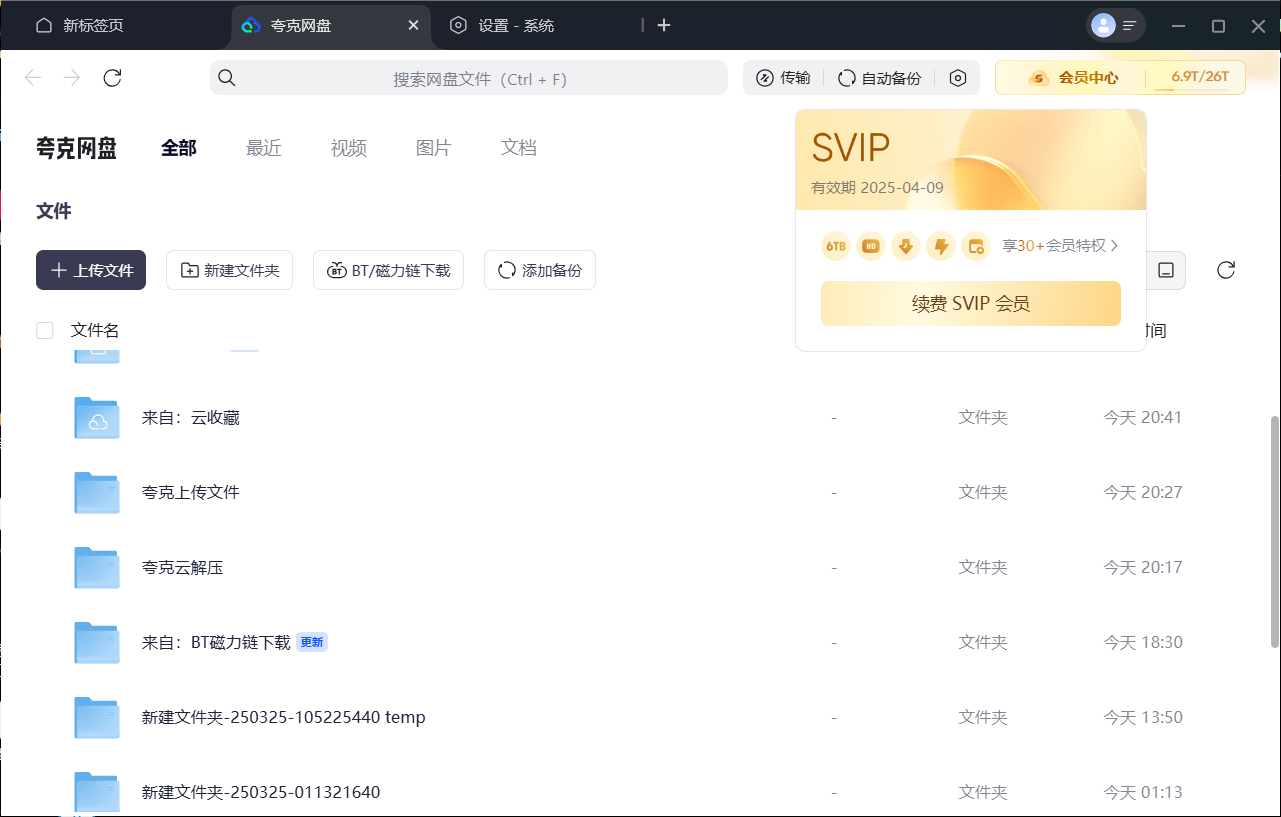Go back with the back arrow
Screen dimensions: 1281x817
pyautogui.click(x=33, y=78)
